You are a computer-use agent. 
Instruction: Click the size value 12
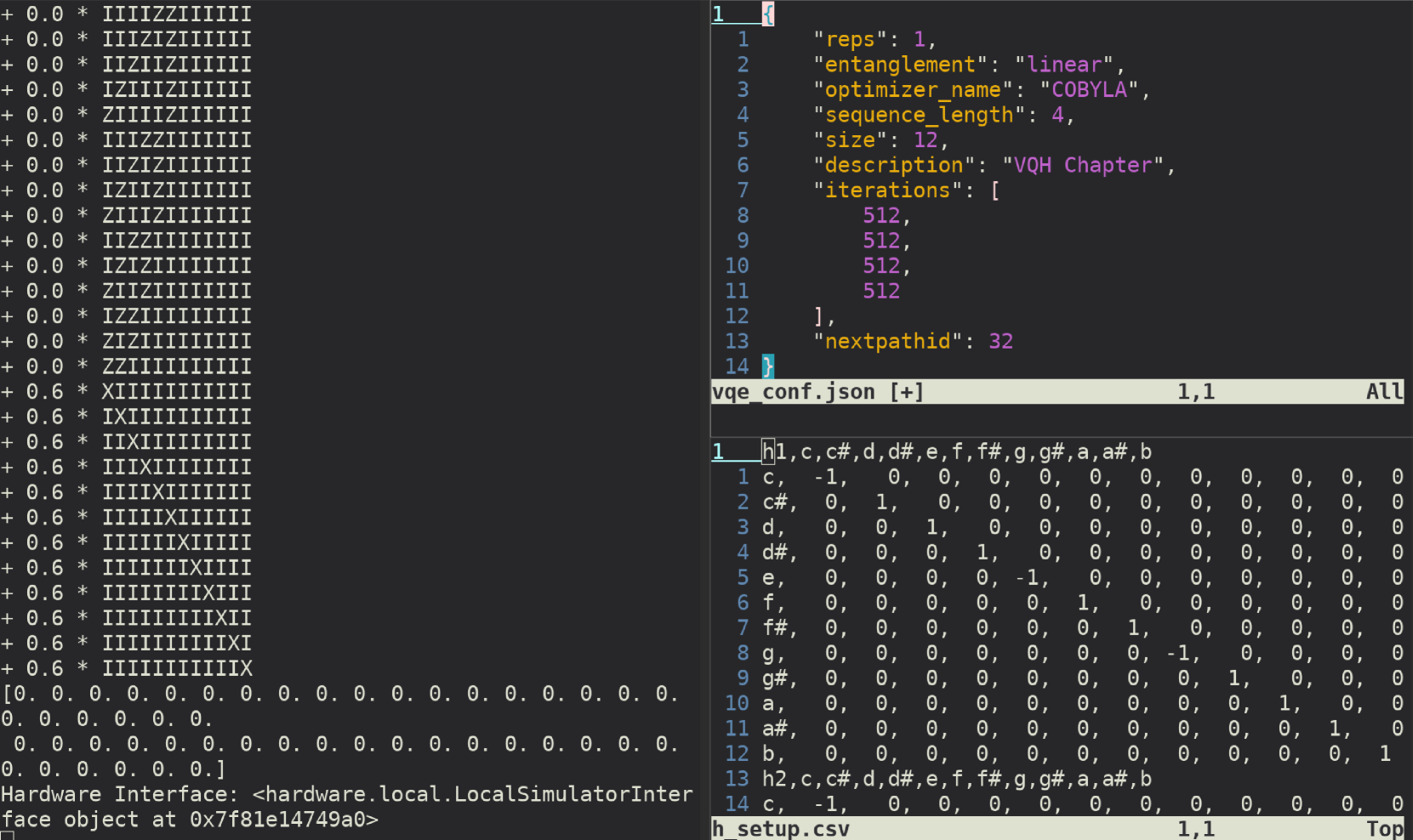[x=925, y=140]
